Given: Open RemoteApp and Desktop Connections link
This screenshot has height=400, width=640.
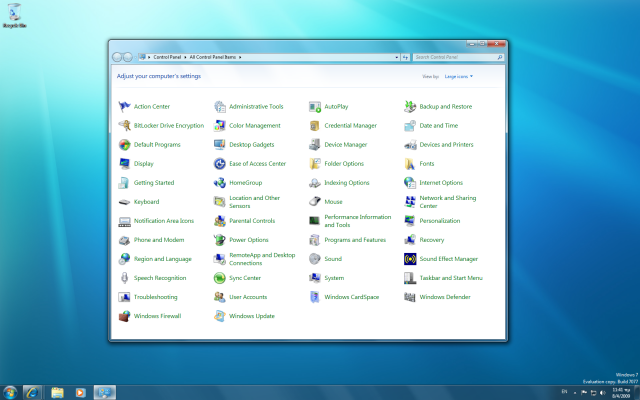Looking at the screenshot, I should (x=262, y=259).
